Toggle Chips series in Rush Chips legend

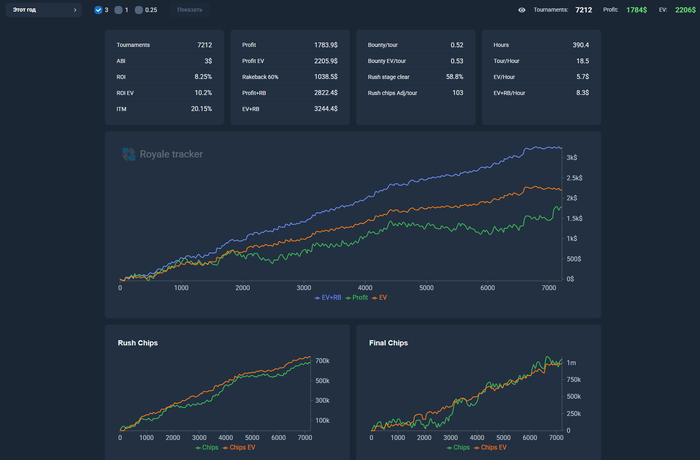(x=207, y=447)
